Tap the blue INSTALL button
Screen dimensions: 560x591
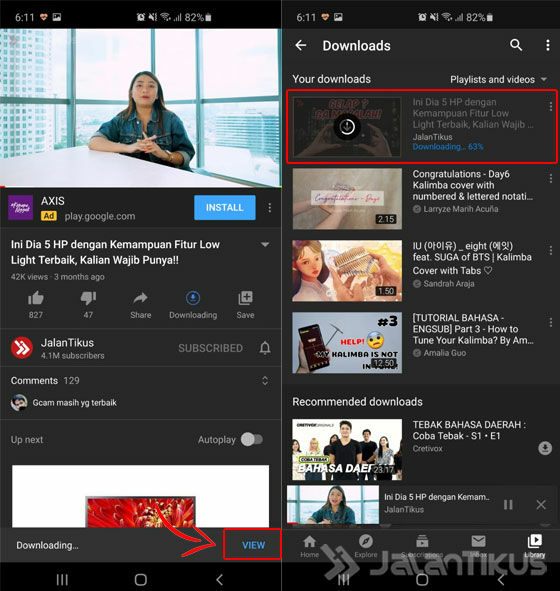pyautogui.click(x=225, y=207)
